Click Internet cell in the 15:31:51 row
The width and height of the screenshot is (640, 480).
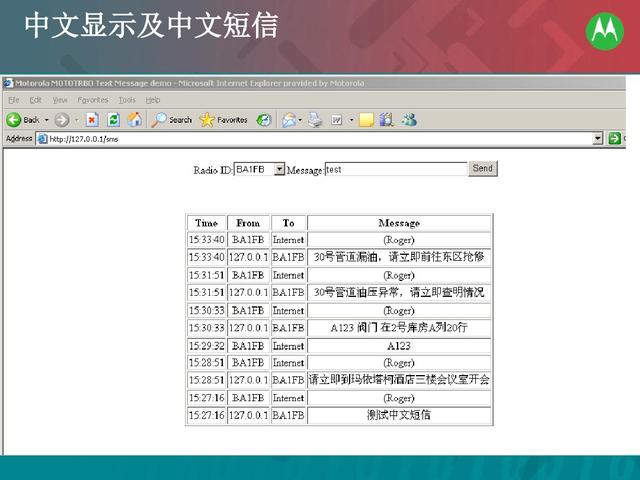coord(289,276)
